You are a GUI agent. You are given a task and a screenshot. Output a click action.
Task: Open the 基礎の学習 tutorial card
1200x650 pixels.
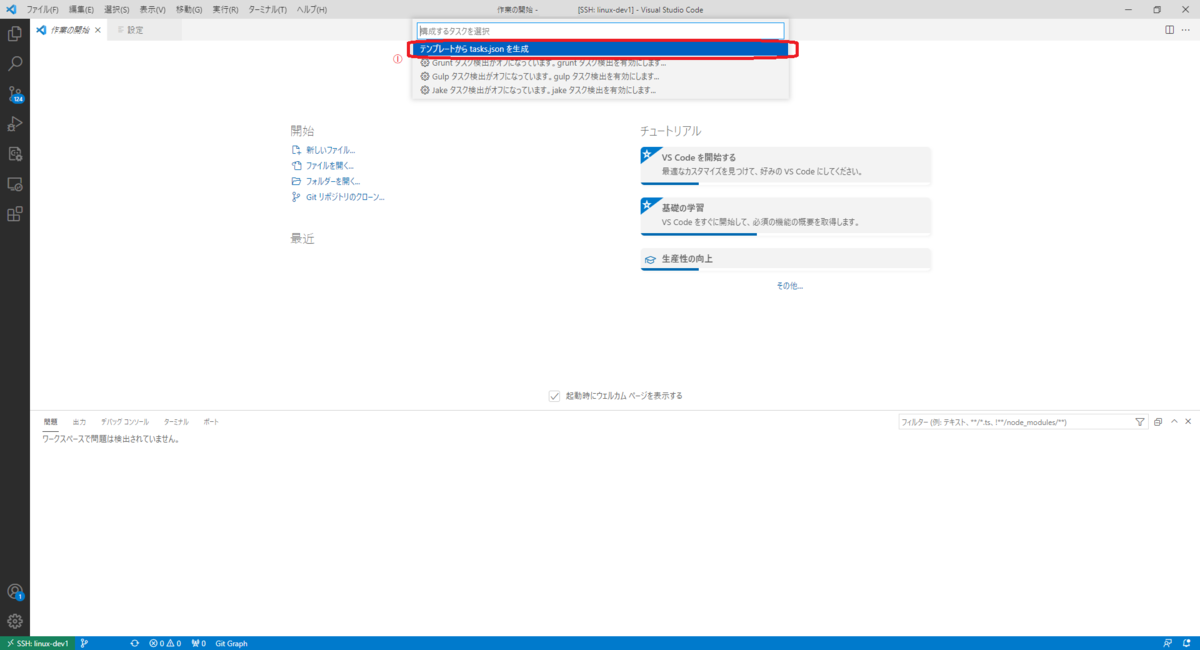(x=786, y=214)
